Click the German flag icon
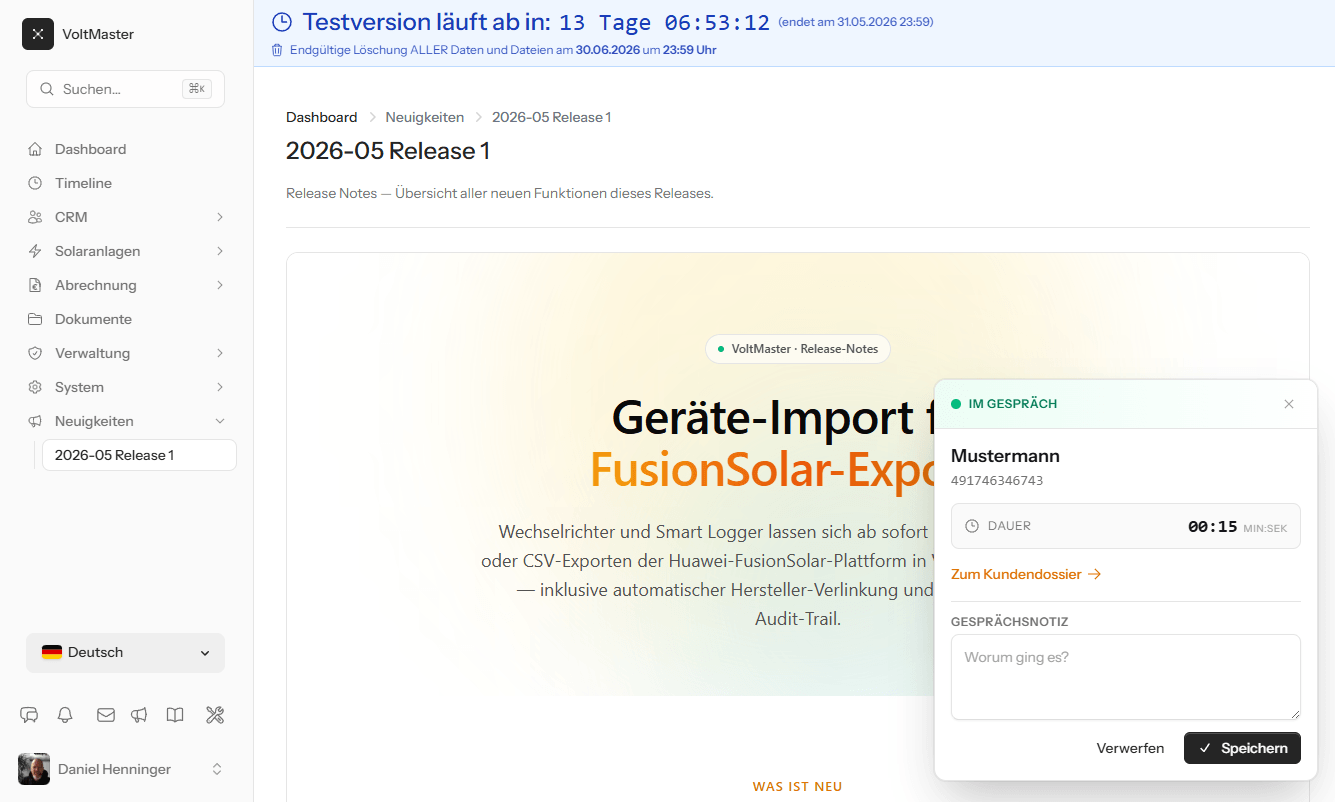 [52, 652]
